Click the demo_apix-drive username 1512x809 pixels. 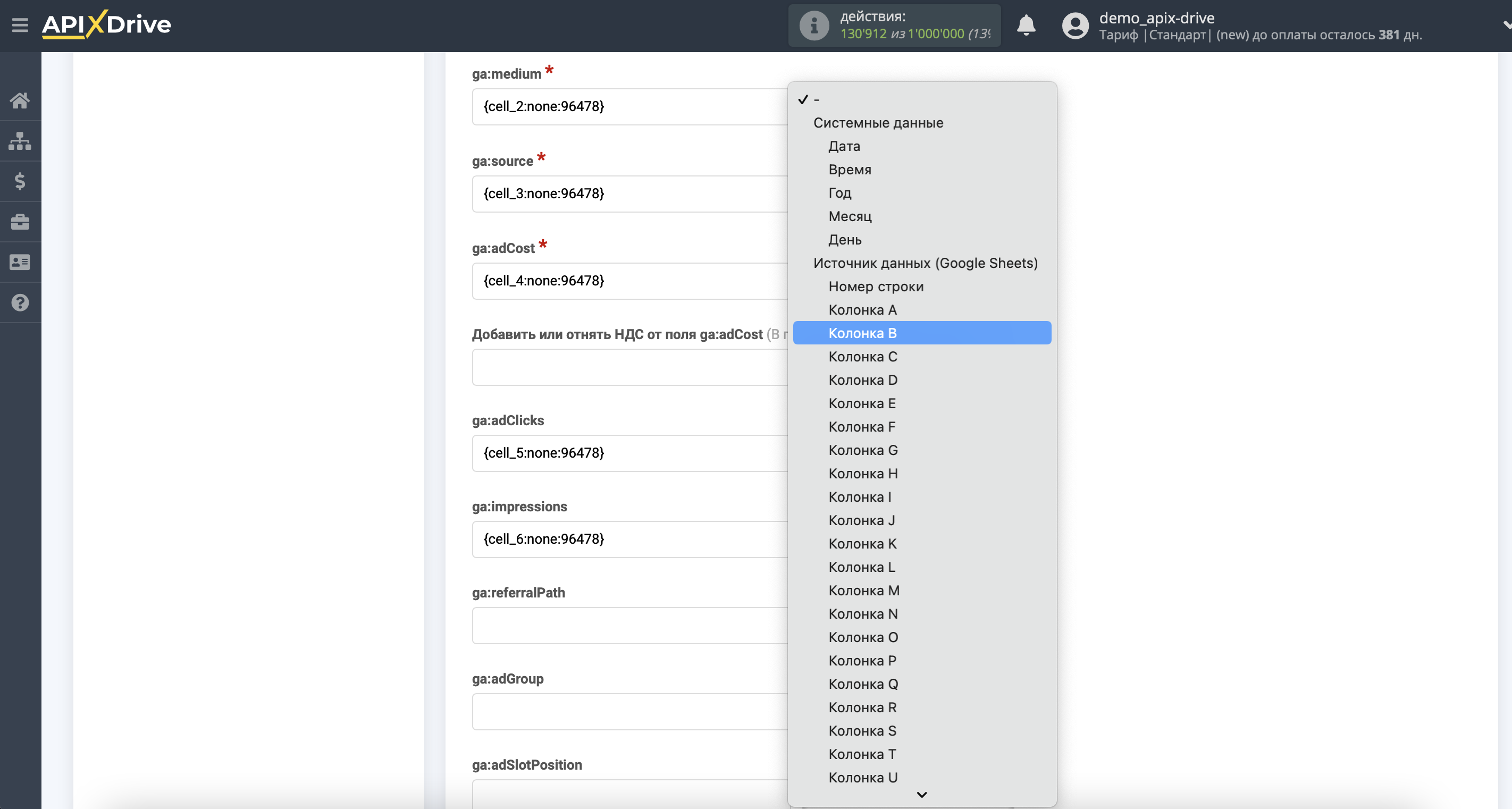click(1156, 18)
